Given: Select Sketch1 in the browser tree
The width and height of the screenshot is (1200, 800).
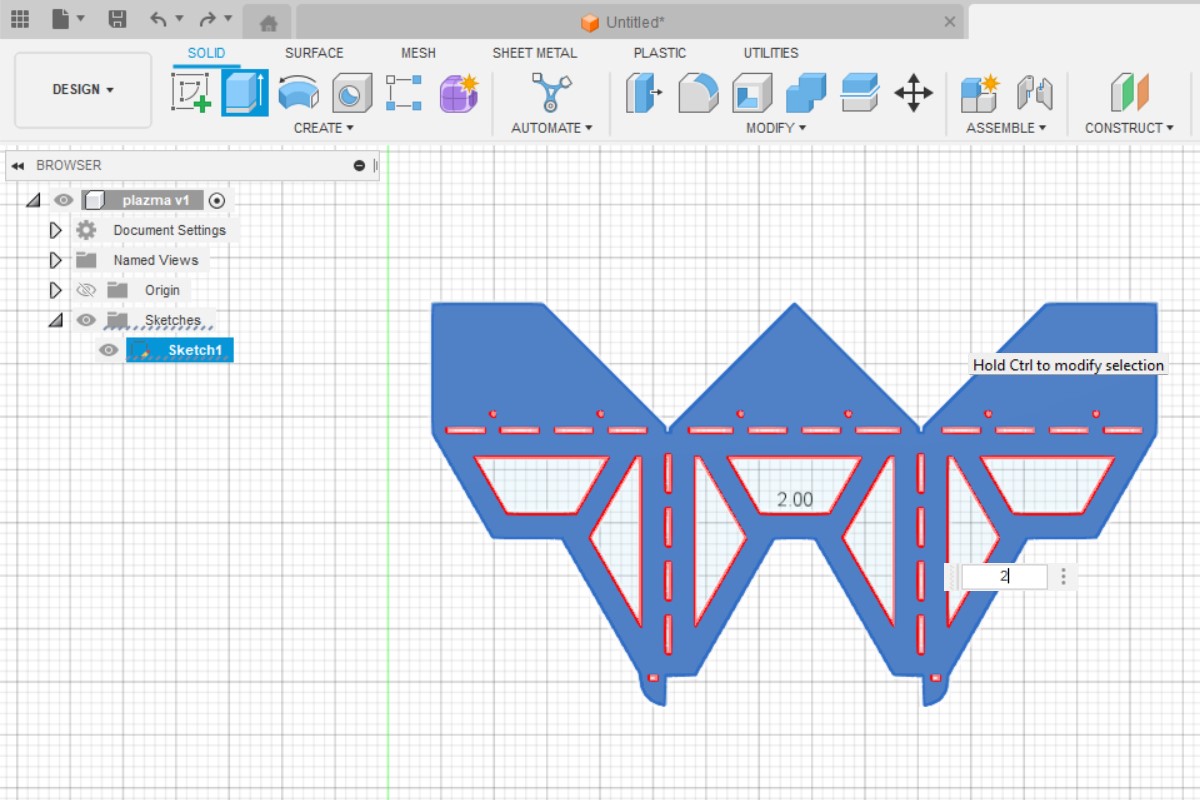Looking at the screenshot, I should click(194, 351).
